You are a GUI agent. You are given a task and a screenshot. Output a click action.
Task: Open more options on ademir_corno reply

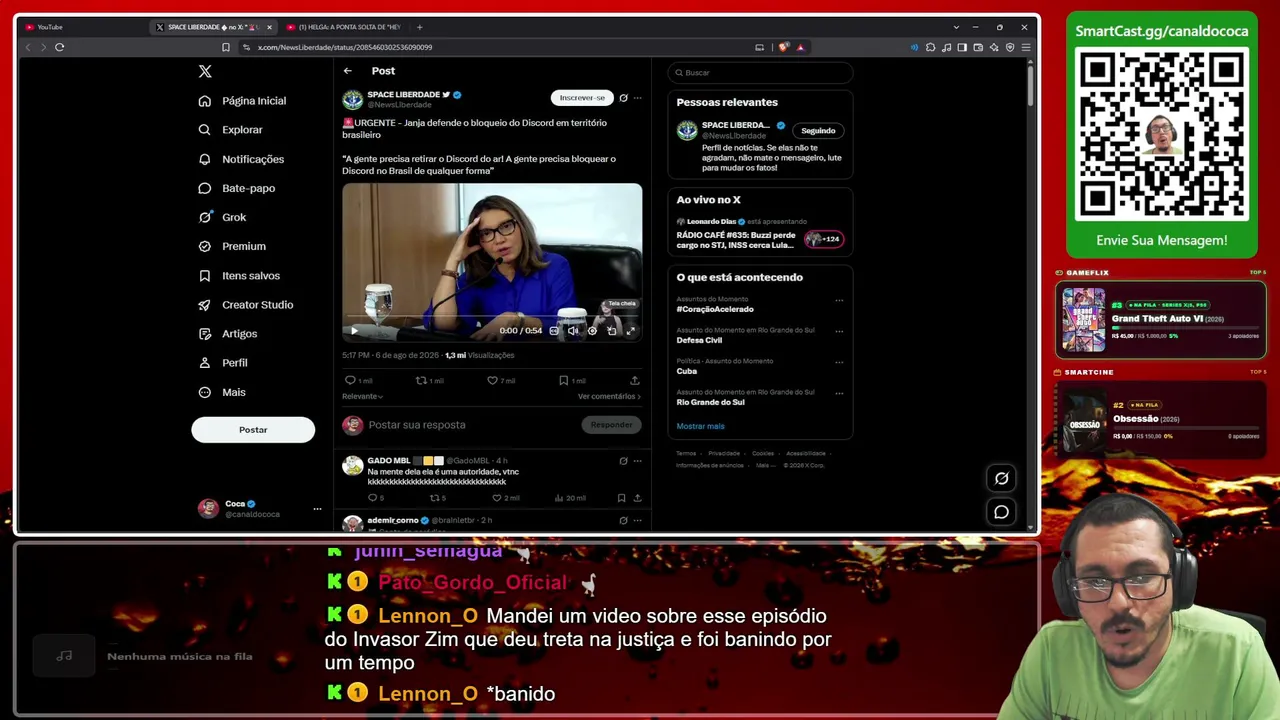point(637,521)
